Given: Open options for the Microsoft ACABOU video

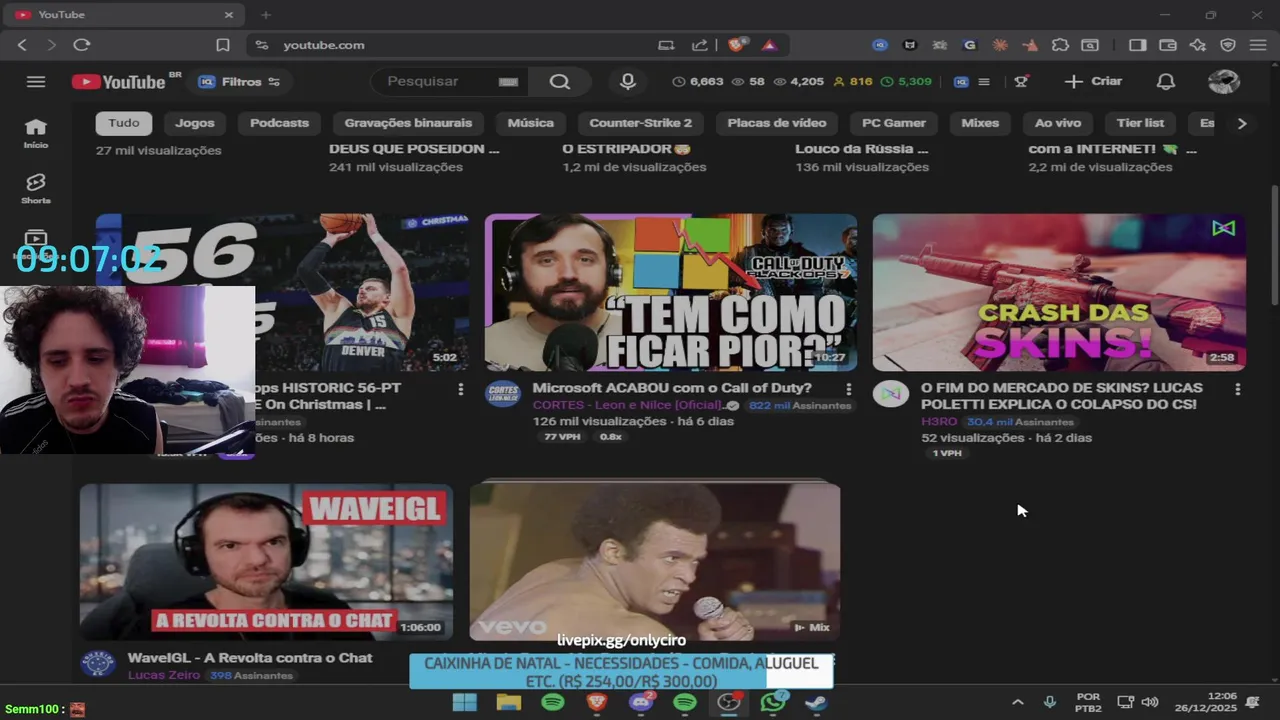Looking at the screenshot, I should pyautogui.click(x=848, y=389).
